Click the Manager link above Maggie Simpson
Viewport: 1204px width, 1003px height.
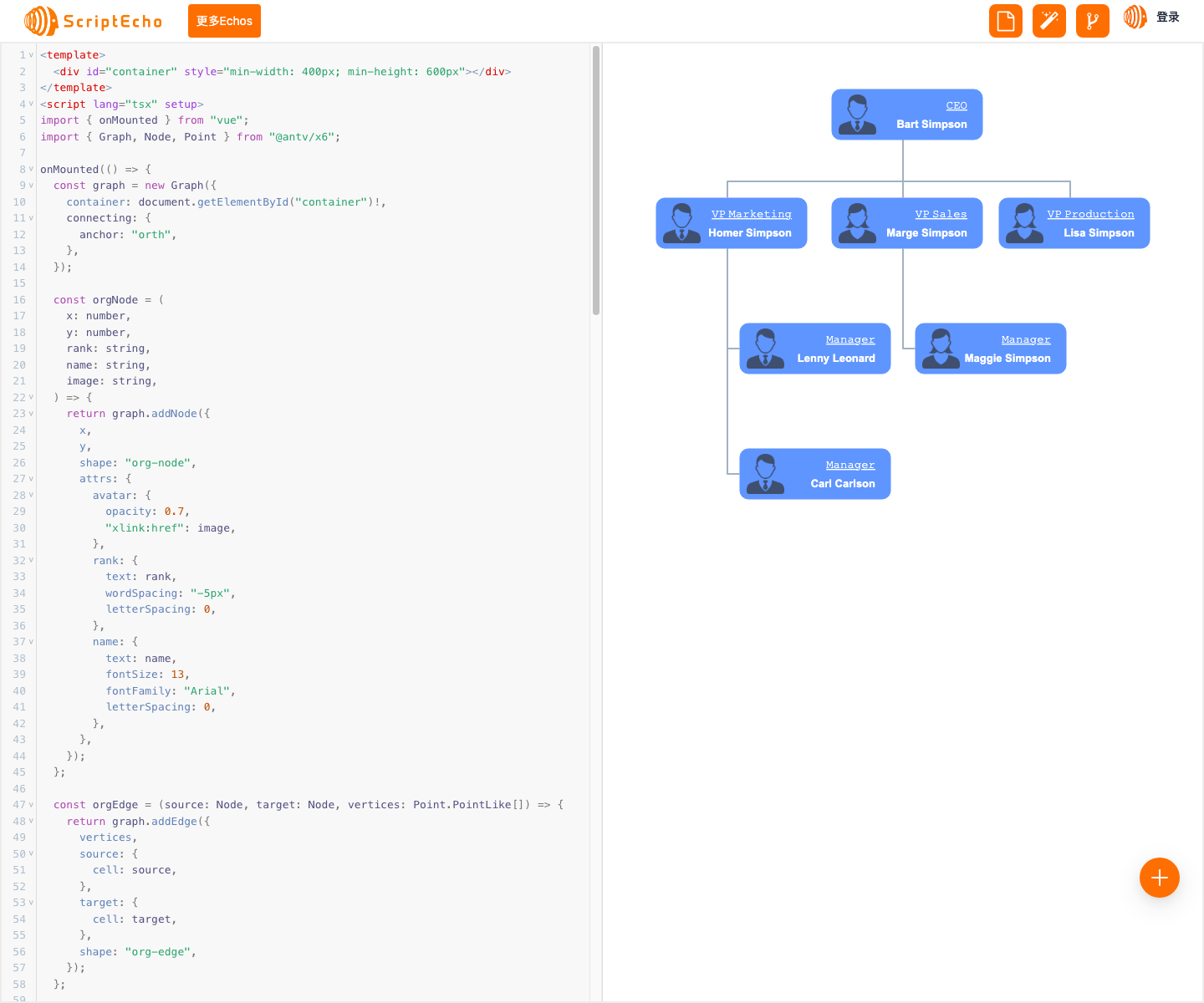coord(1026,339)
